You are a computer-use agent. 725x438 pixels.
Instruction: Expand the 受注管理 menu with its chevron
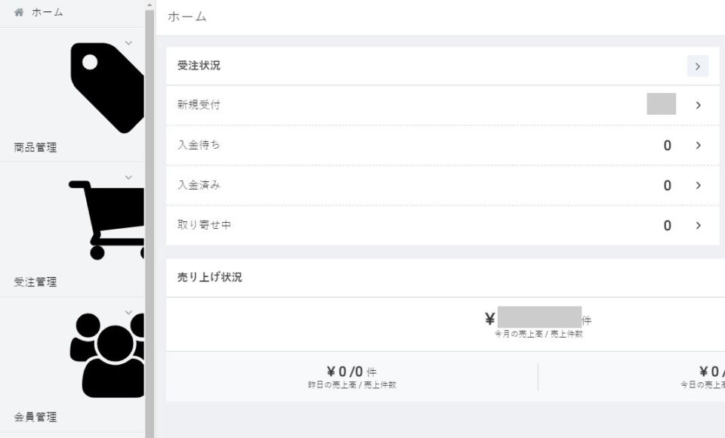(x=128, y=177)
